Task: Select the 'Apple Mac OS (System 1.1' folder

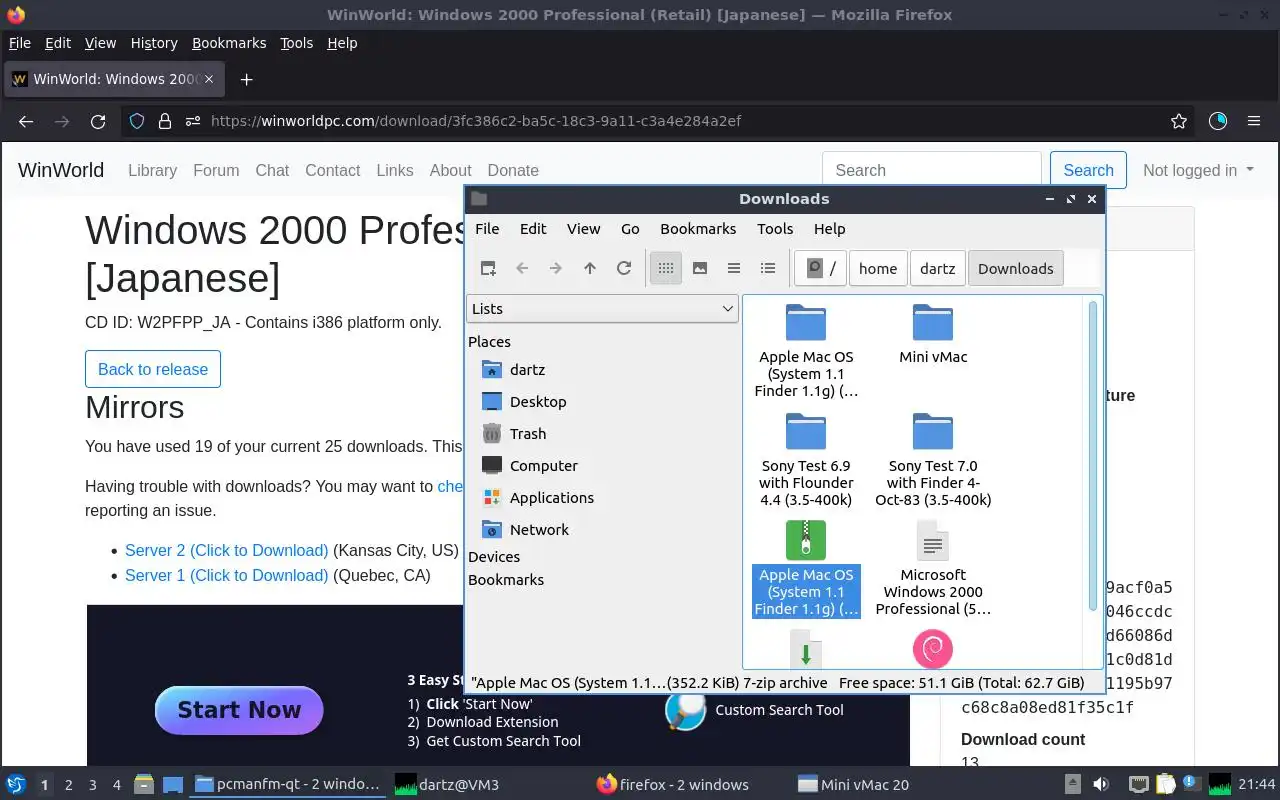Action: pyautogui.click(x=806, y=351)
